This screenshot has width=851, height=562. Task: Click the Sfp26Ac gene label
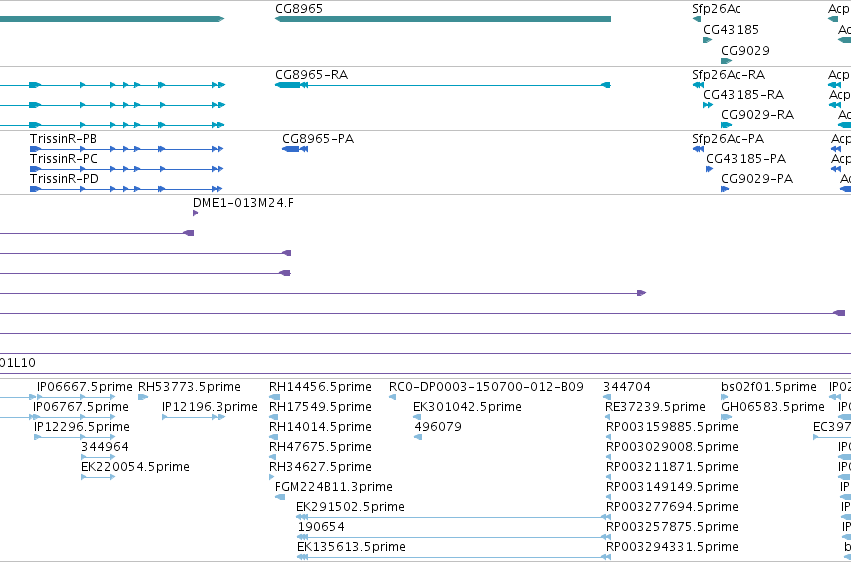[716, 9]
